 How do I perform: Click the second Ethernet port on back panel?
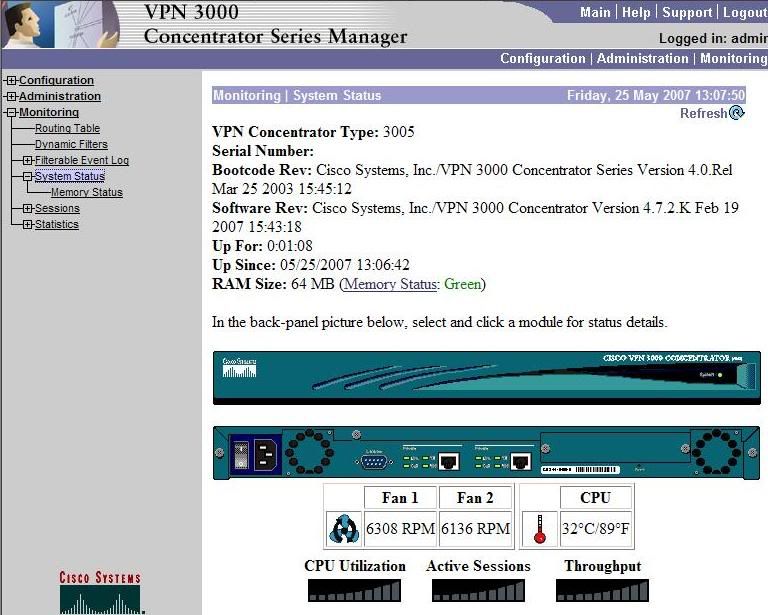pyautogui.click(x=521, y=461)
